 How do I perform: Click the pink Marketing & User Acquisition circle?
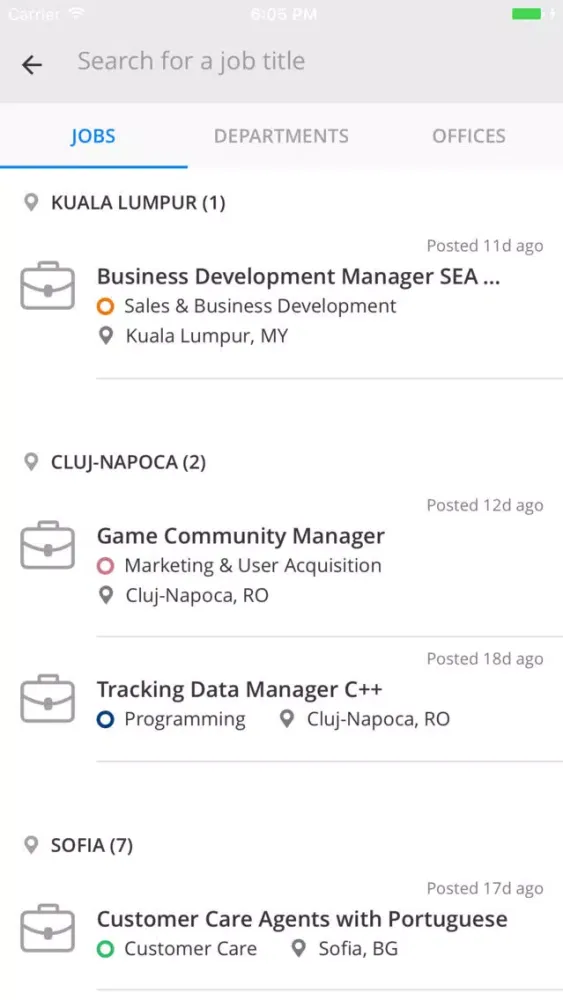106,566
